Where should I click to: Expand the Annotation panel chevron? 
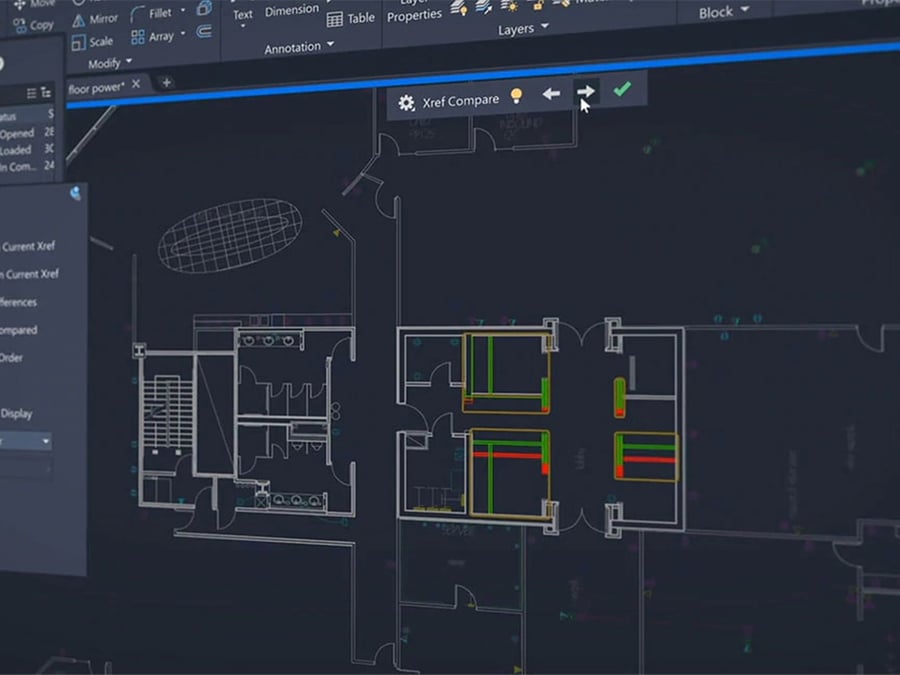tap(328, 46)
